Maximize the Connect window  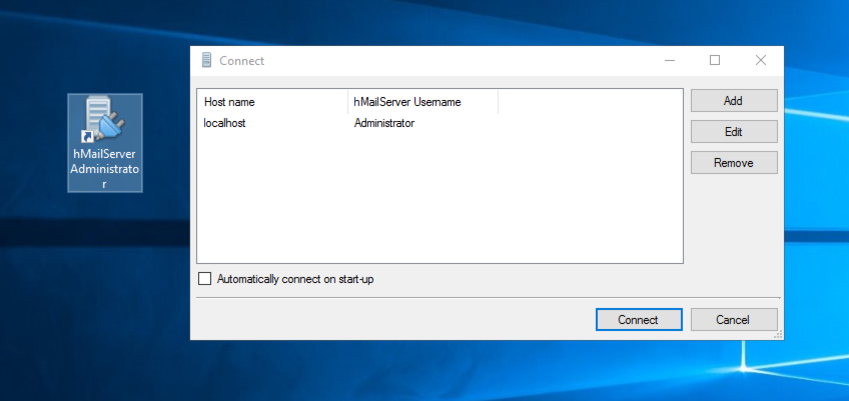point(715,61)
